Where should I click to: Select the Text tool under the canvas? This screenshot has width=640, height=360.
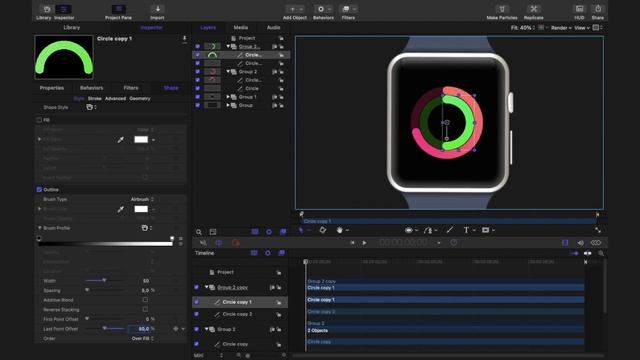pyautogui.click(x=466, y=230)
